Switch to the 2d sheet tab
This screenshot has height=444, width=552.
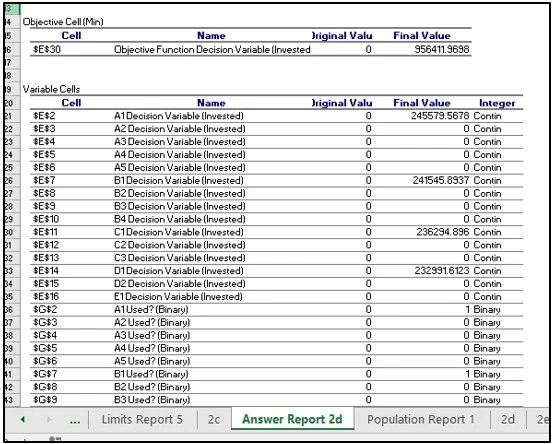(508, 419)
